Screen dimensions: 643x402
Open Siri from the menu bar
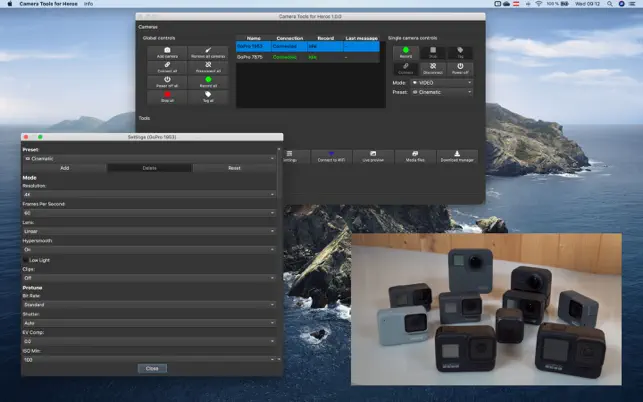(622, 4)
